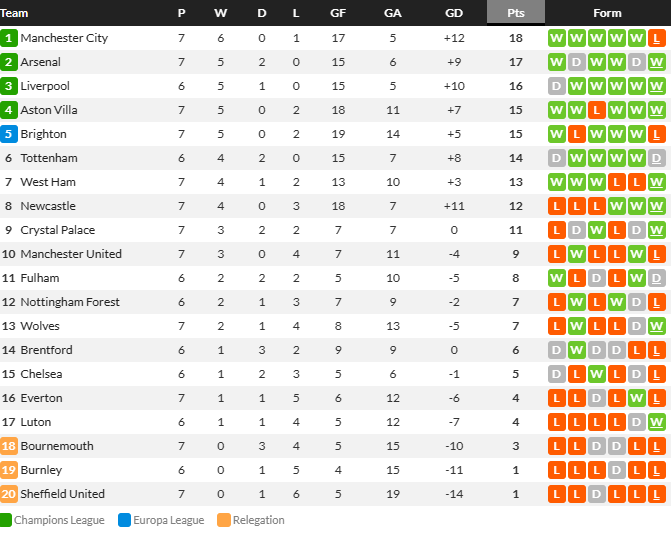Click Everton's single win form badge
The width and height of the screenshot is (671, 538).
pos(636,398)
